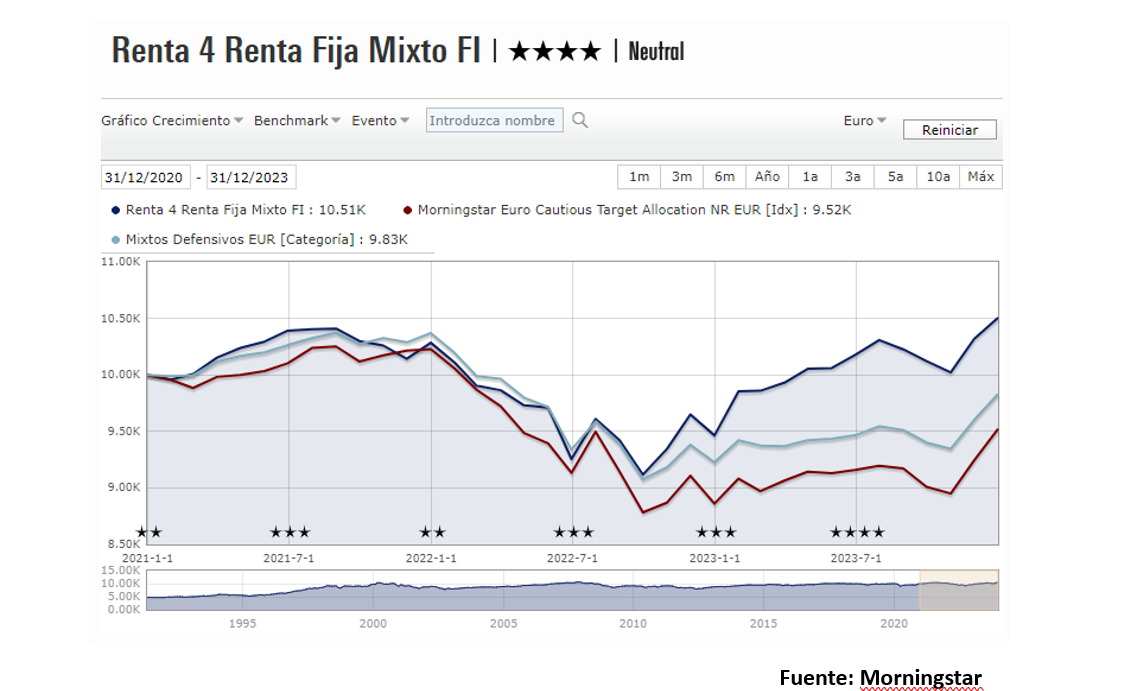Click the four-star marker near 2023-7-1

[x=858, y=532]
